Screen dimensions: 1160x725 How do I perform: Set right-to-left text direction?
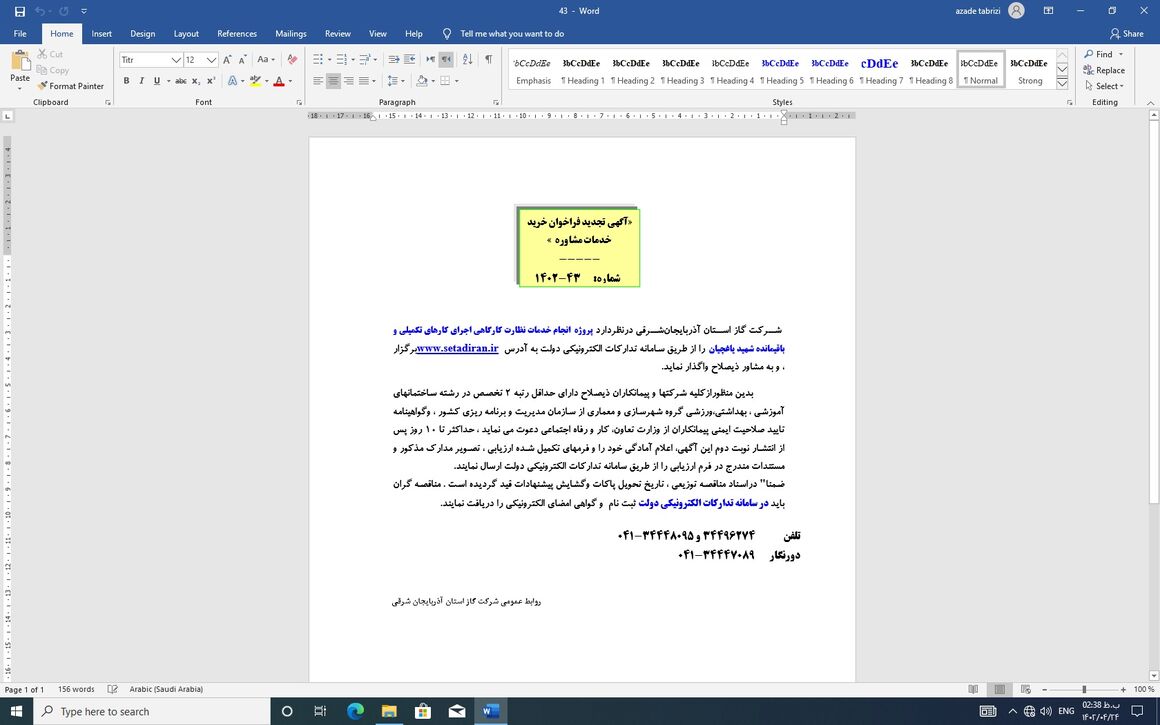pos(445,60)
